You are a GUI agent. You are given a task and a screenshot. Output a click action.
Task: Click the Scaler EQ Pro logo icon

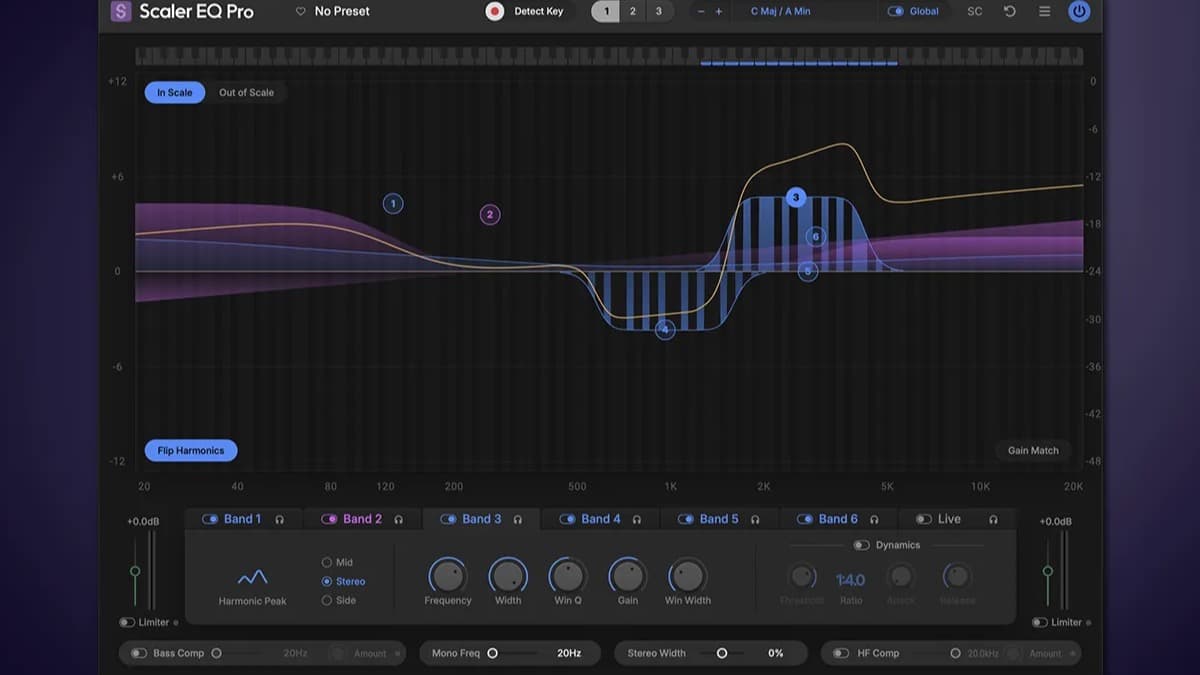(121, 11)
